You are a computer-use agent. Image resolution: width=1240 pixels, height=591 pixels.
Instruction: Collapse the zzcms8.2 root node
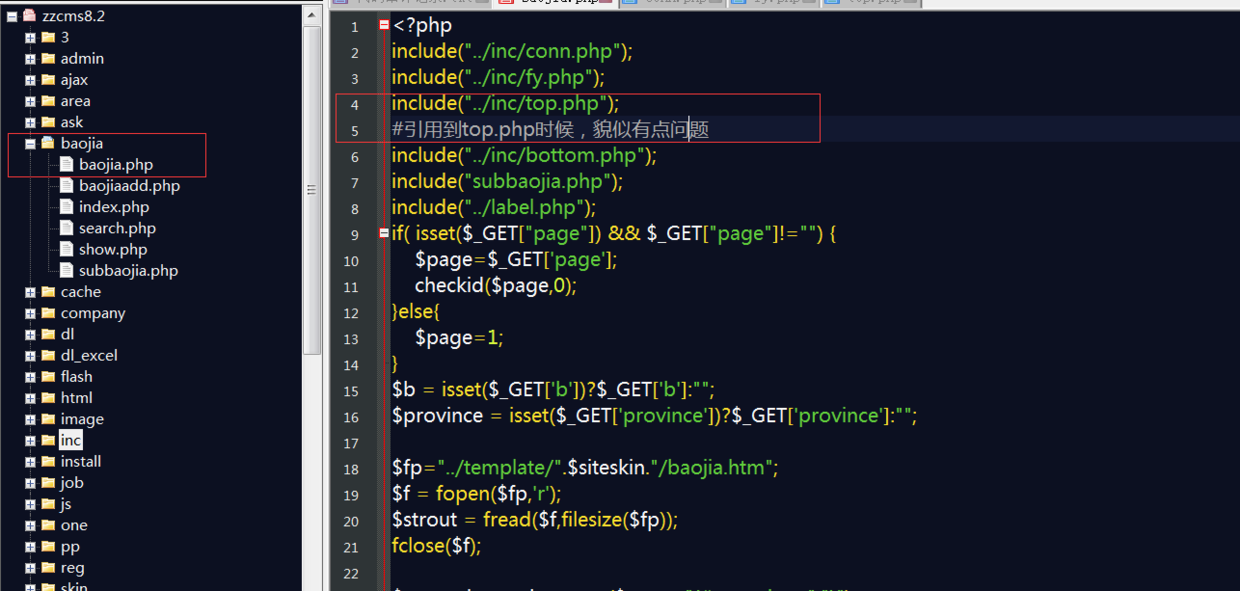[12, 16]
